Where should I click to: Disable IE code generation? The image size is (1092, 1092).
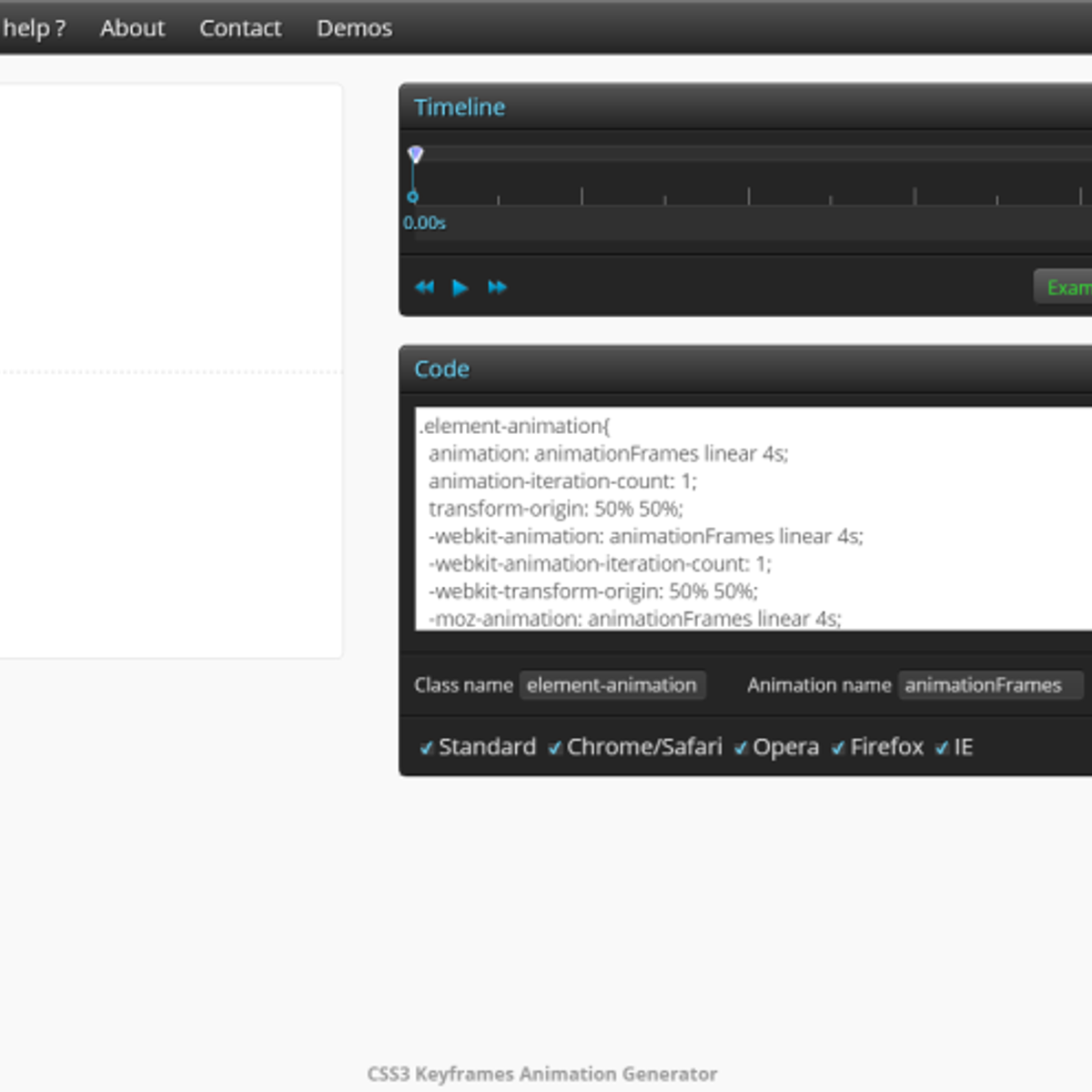tap(943, 747)
